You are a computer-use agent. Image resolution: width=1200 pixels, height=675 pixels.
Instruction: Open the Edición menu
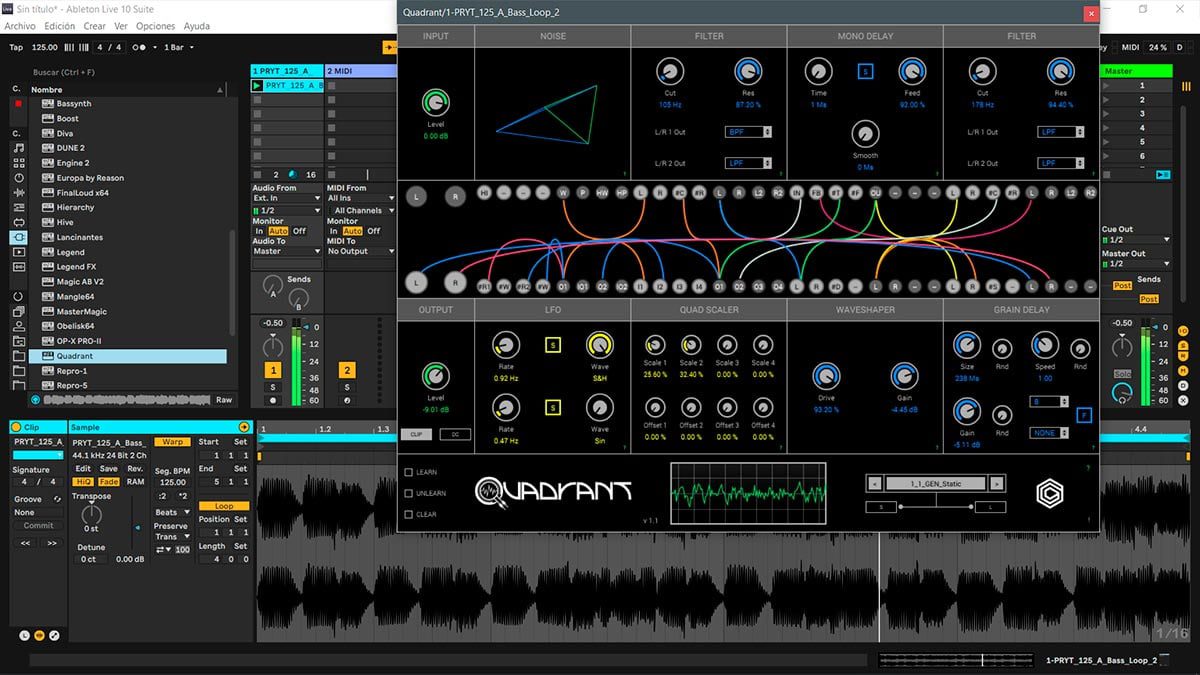60,26
